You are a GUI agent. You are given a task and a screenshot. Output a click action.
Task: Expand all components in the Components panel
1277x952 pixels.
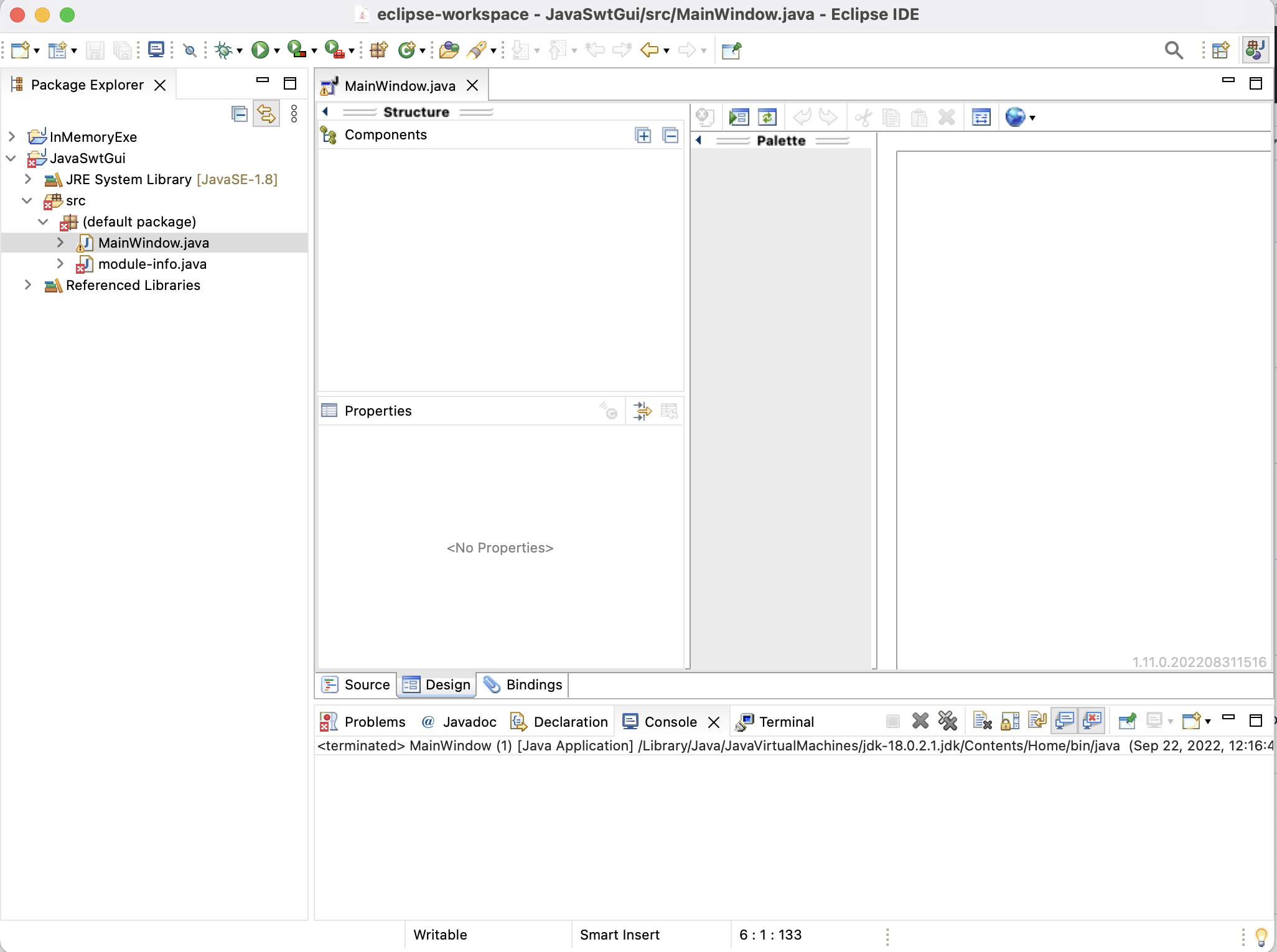643,135
